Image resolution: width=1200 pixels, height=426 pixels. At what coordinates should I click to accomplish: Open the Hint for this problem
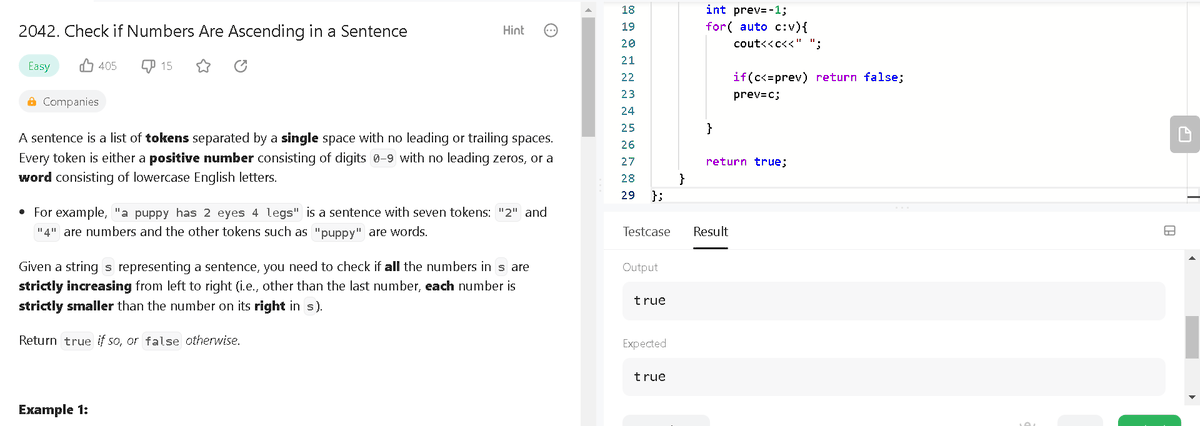(x=513, y=30)
